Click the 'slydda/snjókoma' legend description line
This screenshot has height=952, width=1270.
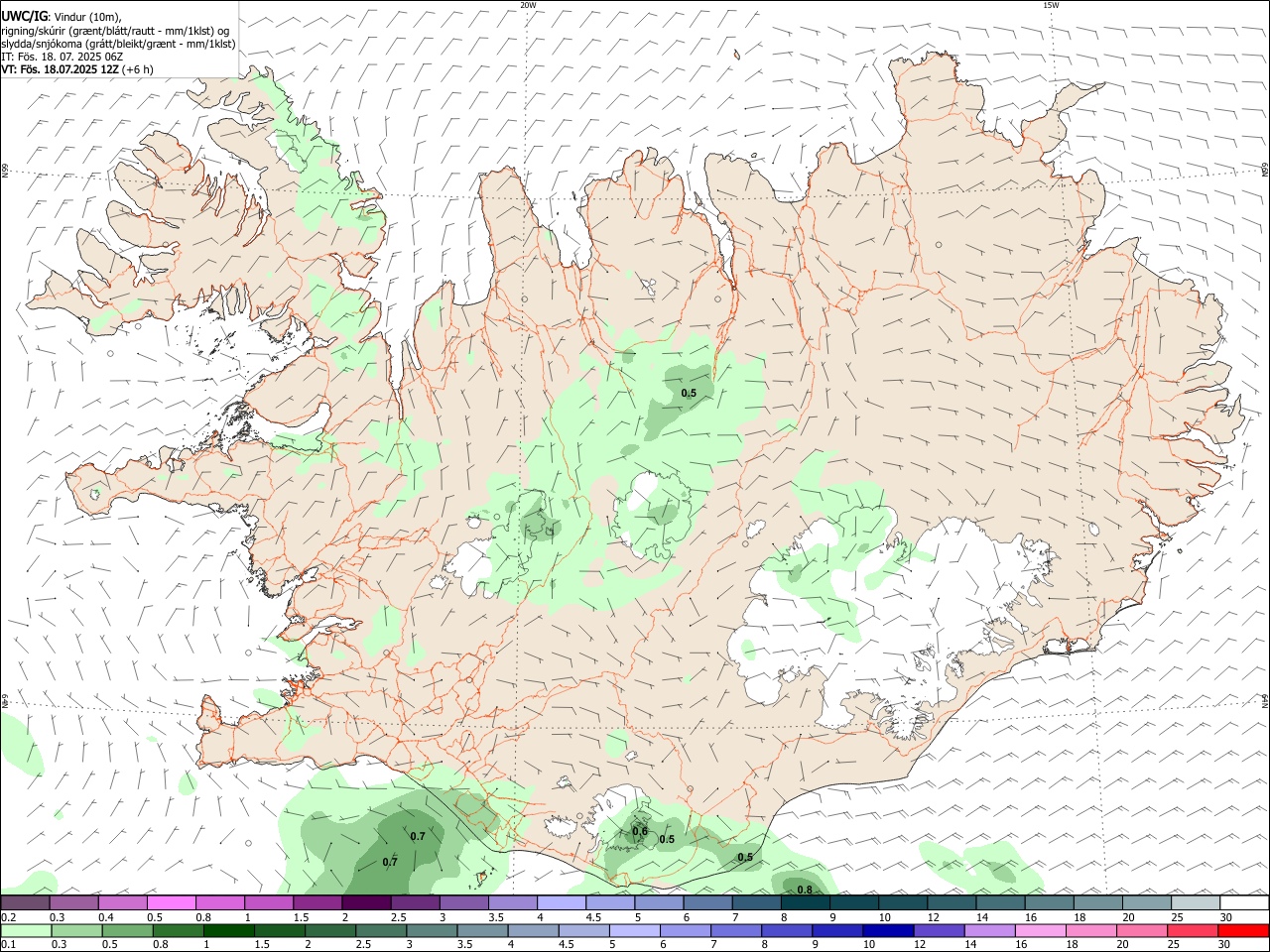[118, 44]
